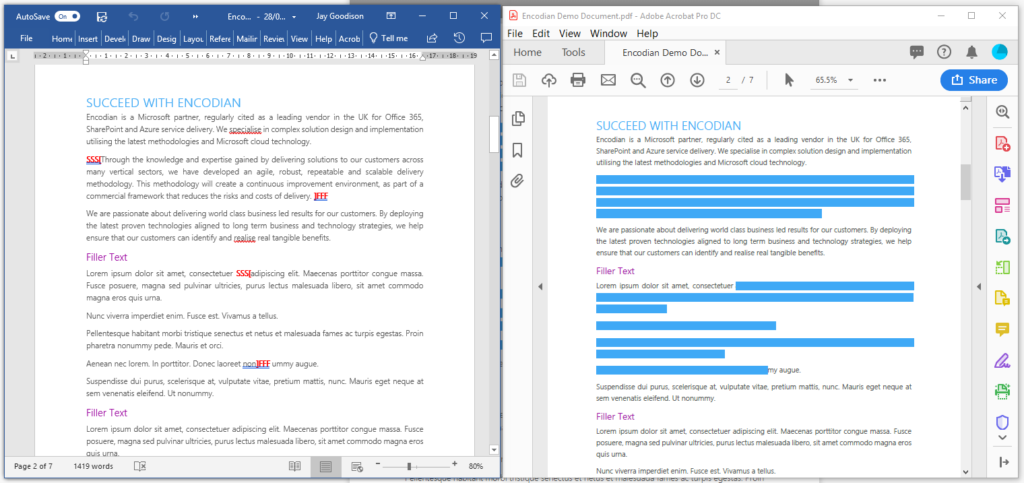Click Export PDF tool in right pane
Image resolution: width=1024 pixels, height=483 pixels.
click(x=1002, y=174)
